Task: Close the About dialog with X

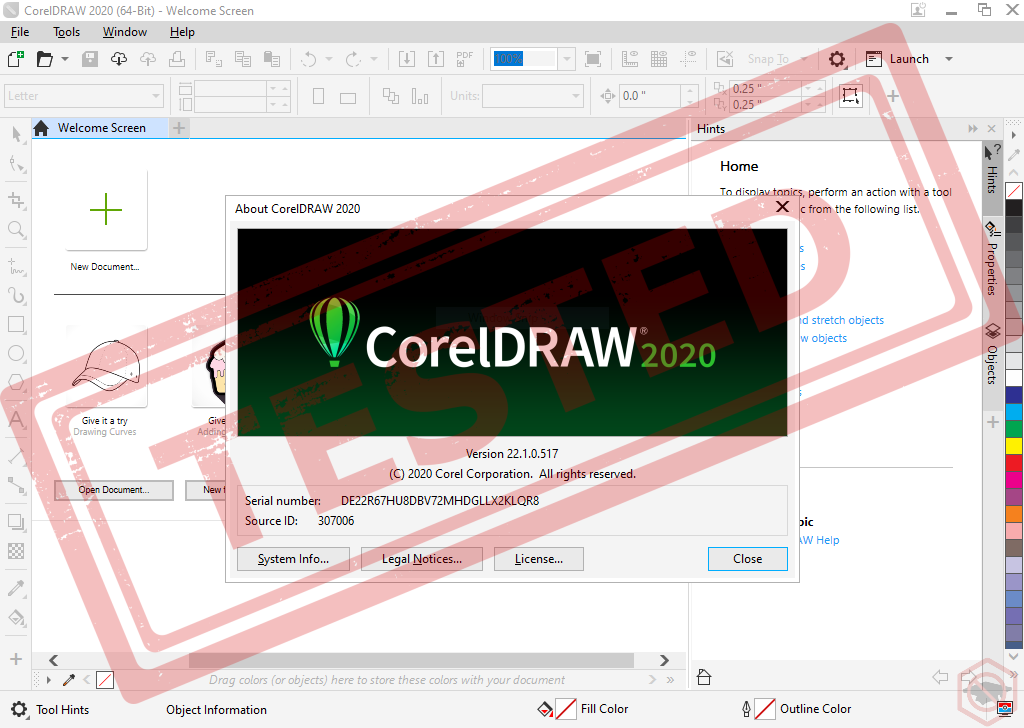Action: pyautogui.click(x=782, y=208)
